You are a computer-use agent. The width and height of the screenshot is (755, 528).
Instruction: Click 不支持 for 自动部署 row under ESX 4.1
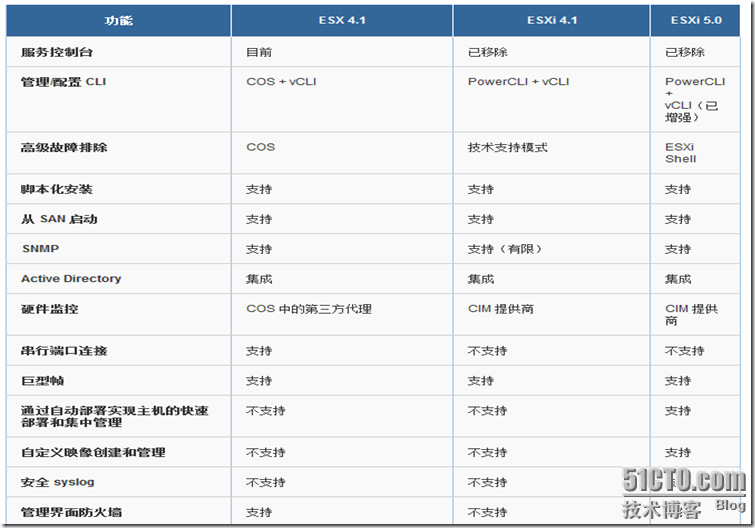click(266, 411)
